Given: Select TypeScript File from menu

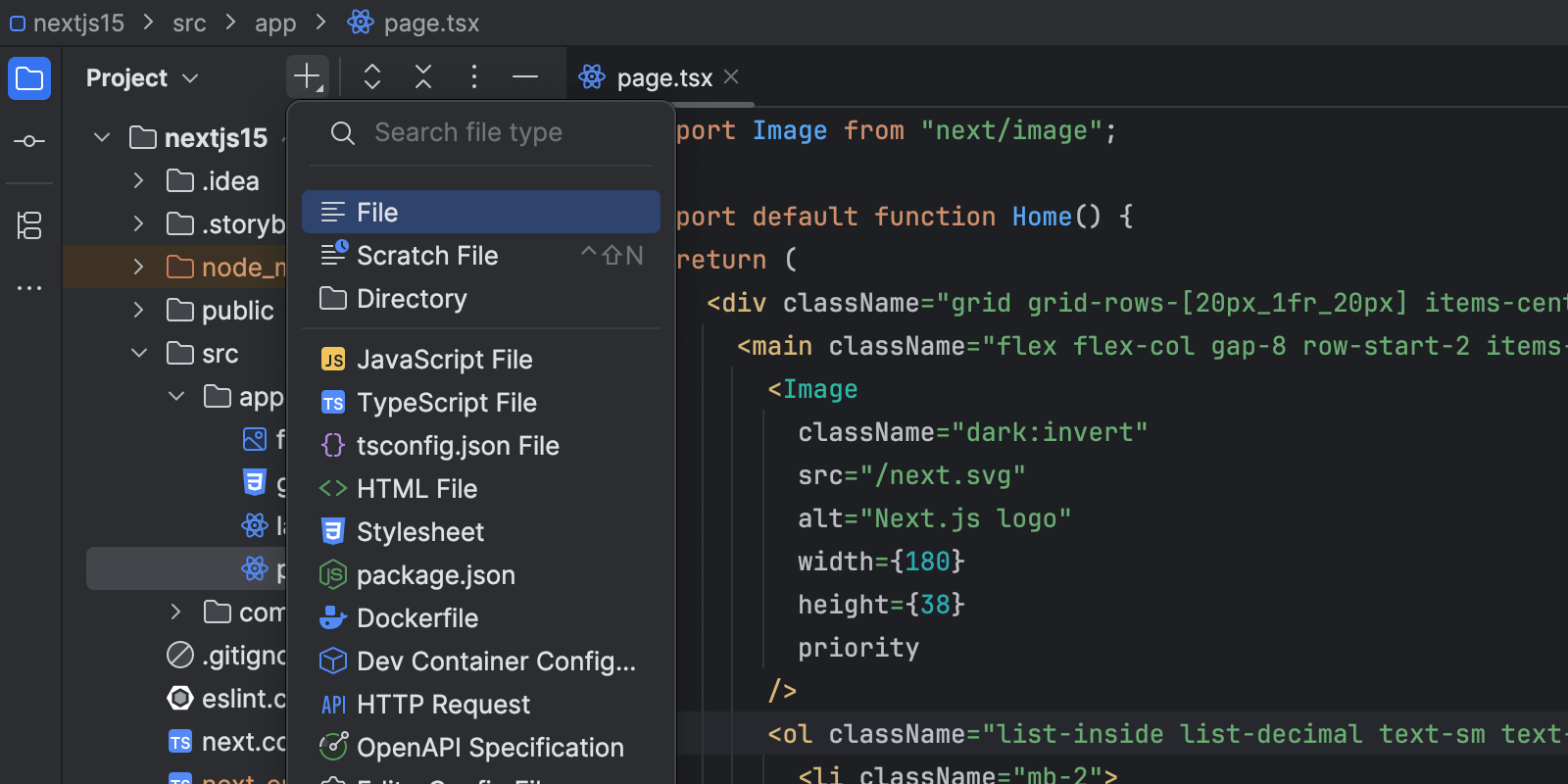Looking at the screenshot, I should pyautogui.click(x=446, y=403).
